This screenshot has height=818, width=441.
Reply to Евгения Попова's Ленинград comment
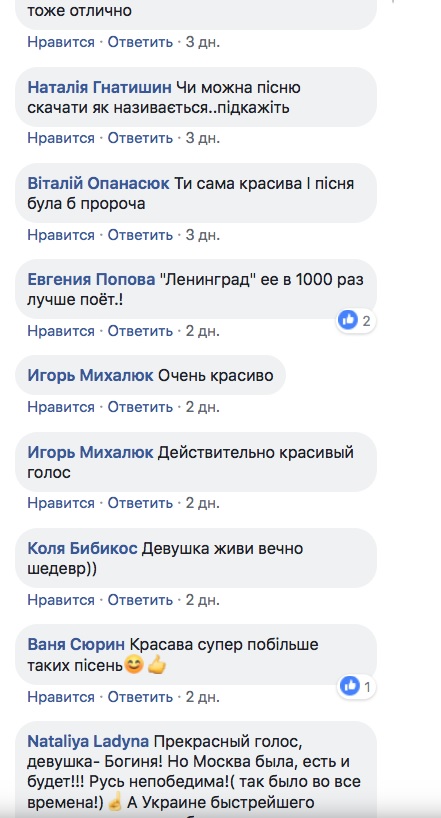point(140,331)
